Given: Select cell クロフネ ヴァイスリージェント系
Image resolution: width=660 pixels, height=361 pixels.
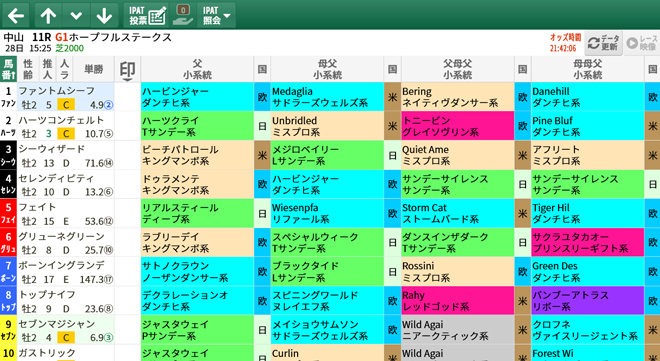Looking at the screenshot, I should pyautogui.click(x=588, y=329).
